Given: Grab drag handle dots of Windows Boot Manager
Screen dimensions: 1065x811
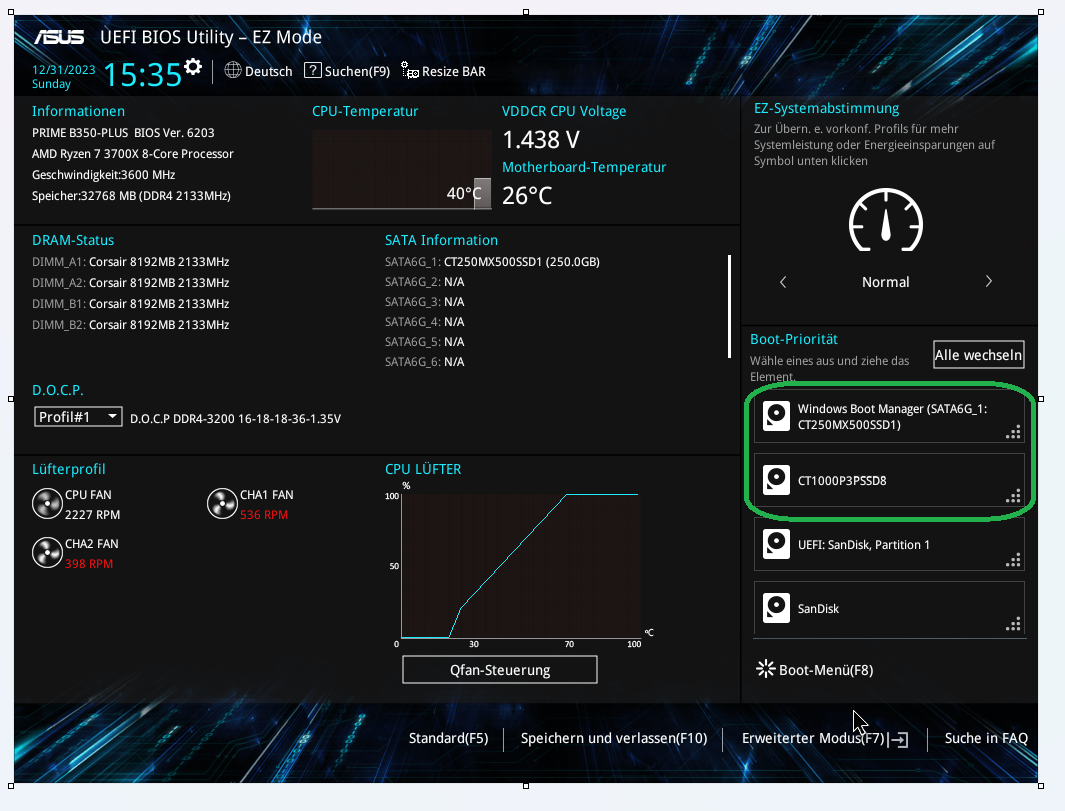Looking at the screenshot, I should pyautogui.click(x=1013, y=433).
